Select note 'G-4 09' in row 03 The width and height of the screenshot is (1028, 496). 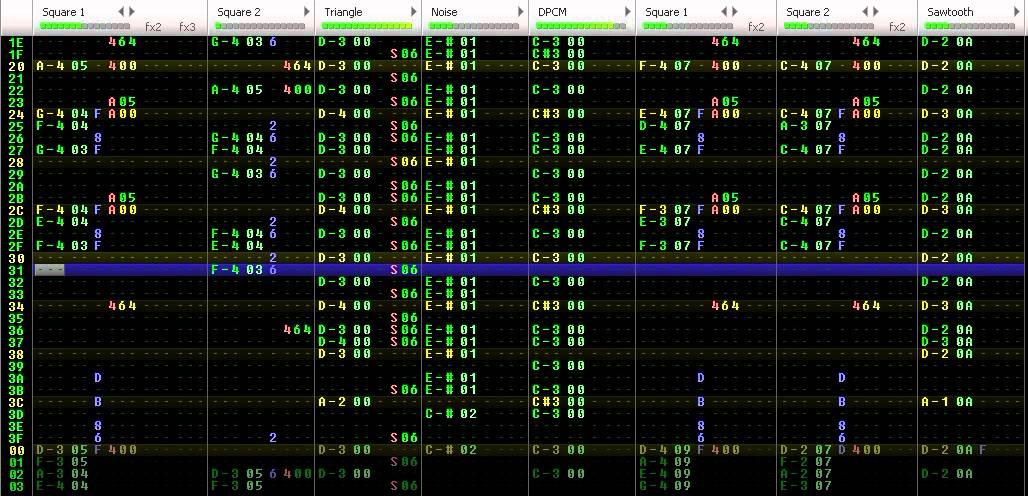[665, 486]
